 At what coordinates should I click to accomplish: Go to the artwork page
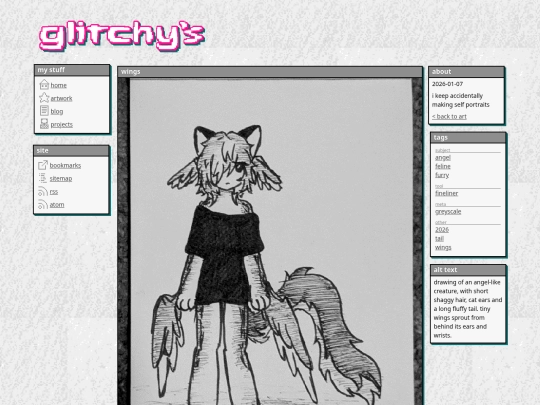(x=61, y=98)
